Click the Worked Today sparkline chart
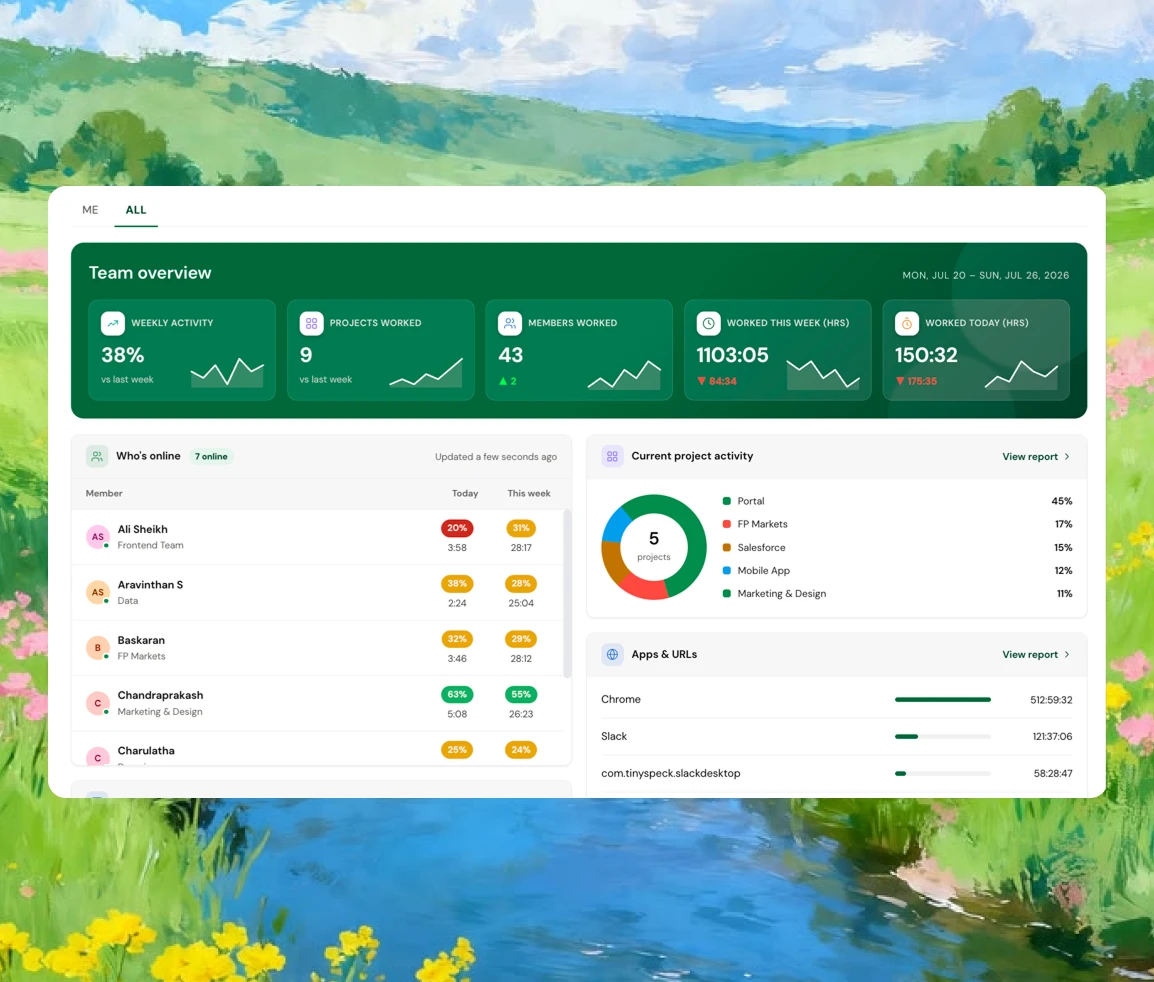Viewport: 1154px width, 982px height. click(x=1022, y=374)
